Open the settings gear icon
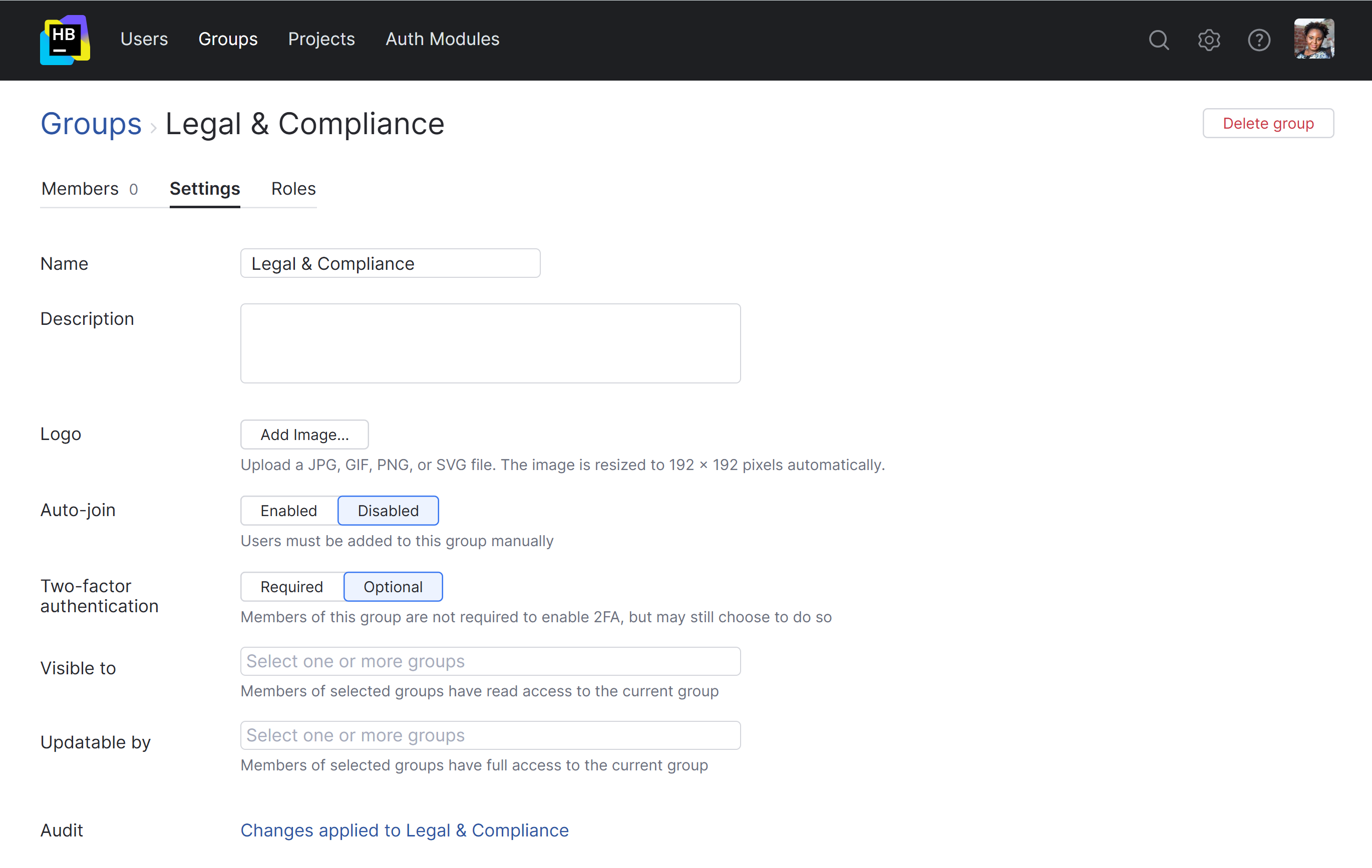The width and height of the screenshot is (1372, 868). 1208,40
